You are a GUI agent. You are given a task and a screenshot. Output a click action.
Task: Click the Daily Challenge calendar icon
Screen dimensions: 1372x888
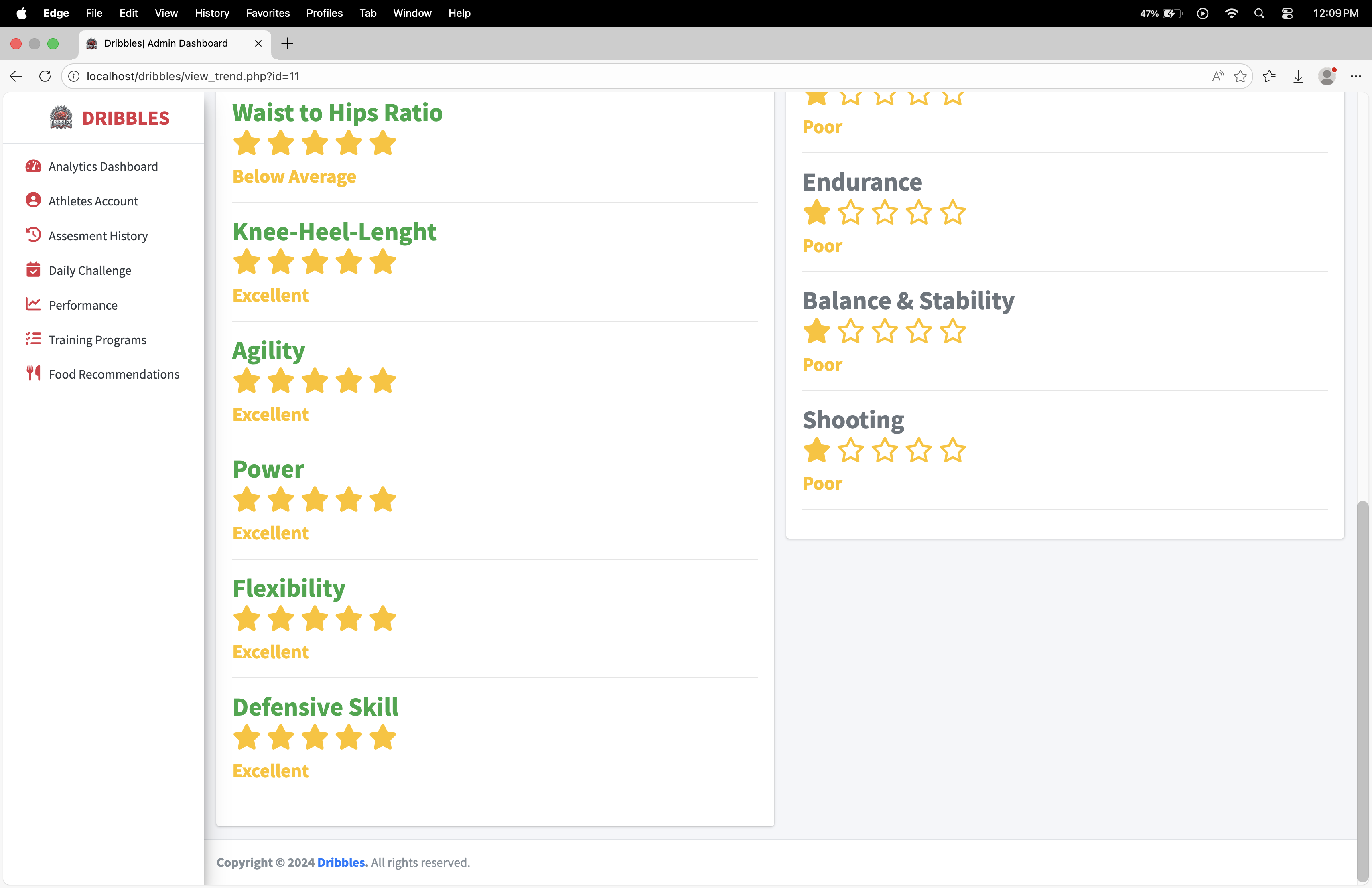[x=33, y=270]
